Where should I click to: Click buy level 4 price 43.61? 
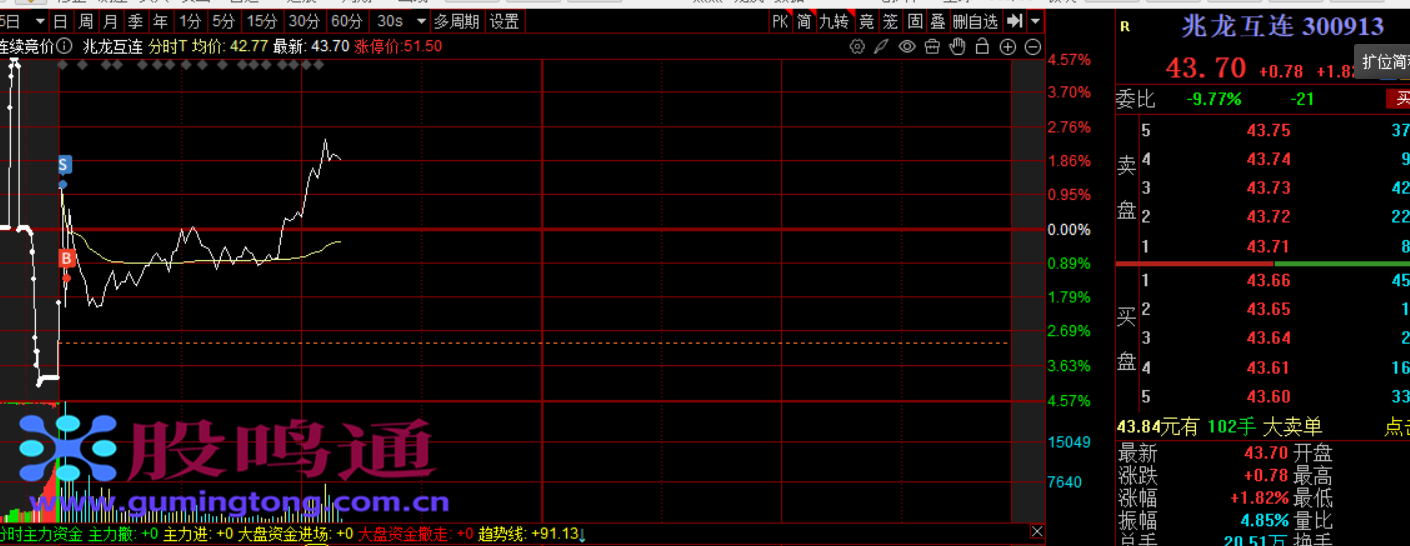tap(1268, 368)
